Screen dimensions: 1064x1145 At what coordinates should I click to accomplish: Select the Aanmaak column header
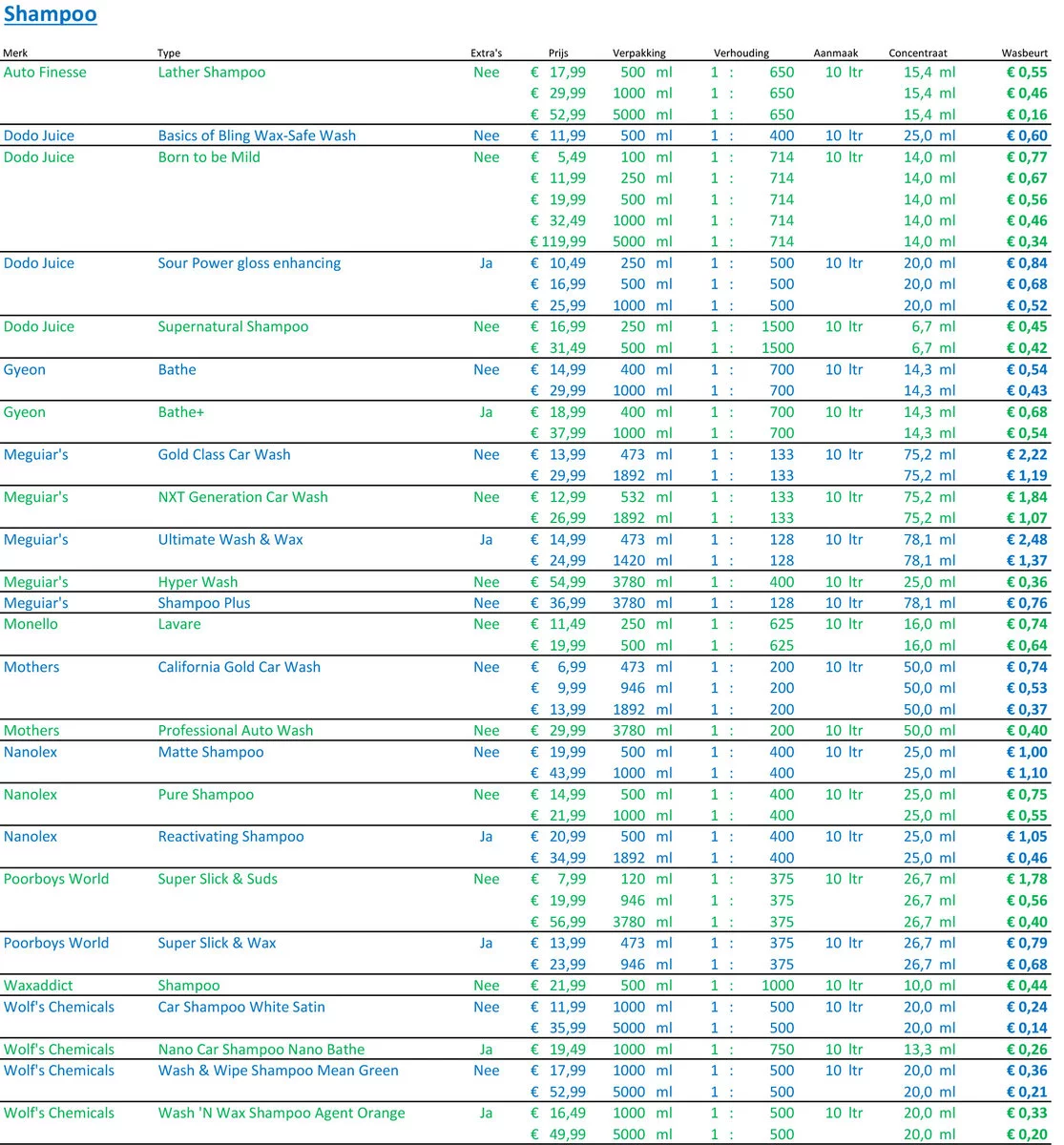[x=836, y=53]
